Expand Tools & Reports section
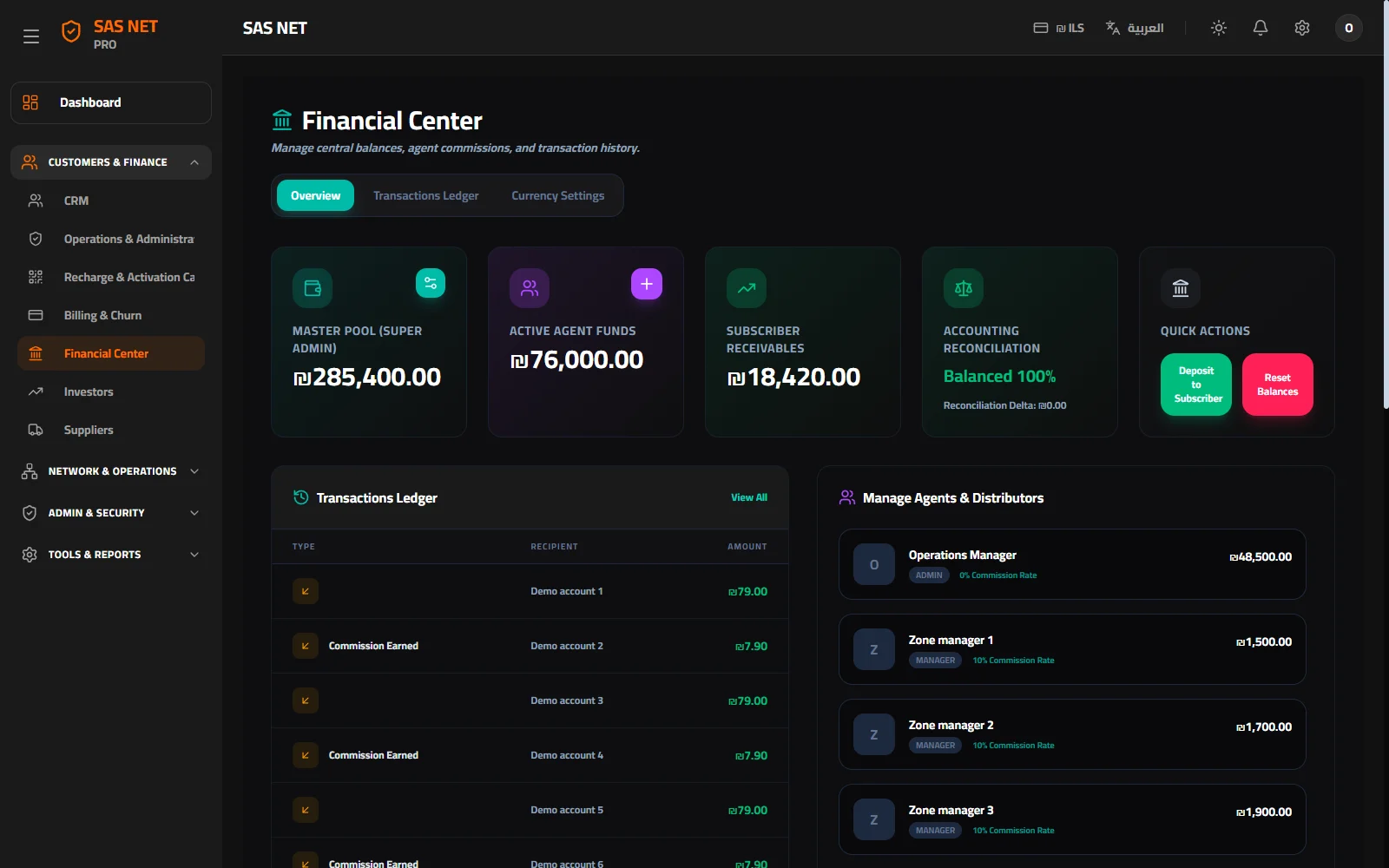This screenshot has height=868, width=1389. click(111, 555)
